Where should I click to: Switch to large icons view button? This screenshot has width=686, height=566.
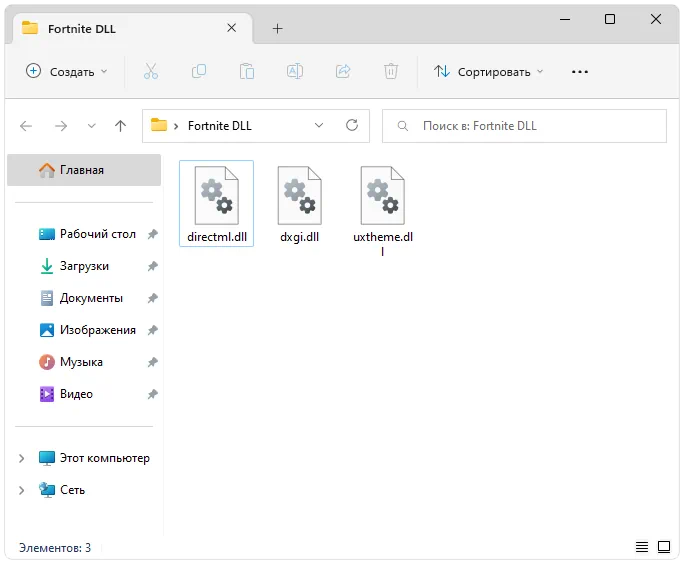click(664, 547)
